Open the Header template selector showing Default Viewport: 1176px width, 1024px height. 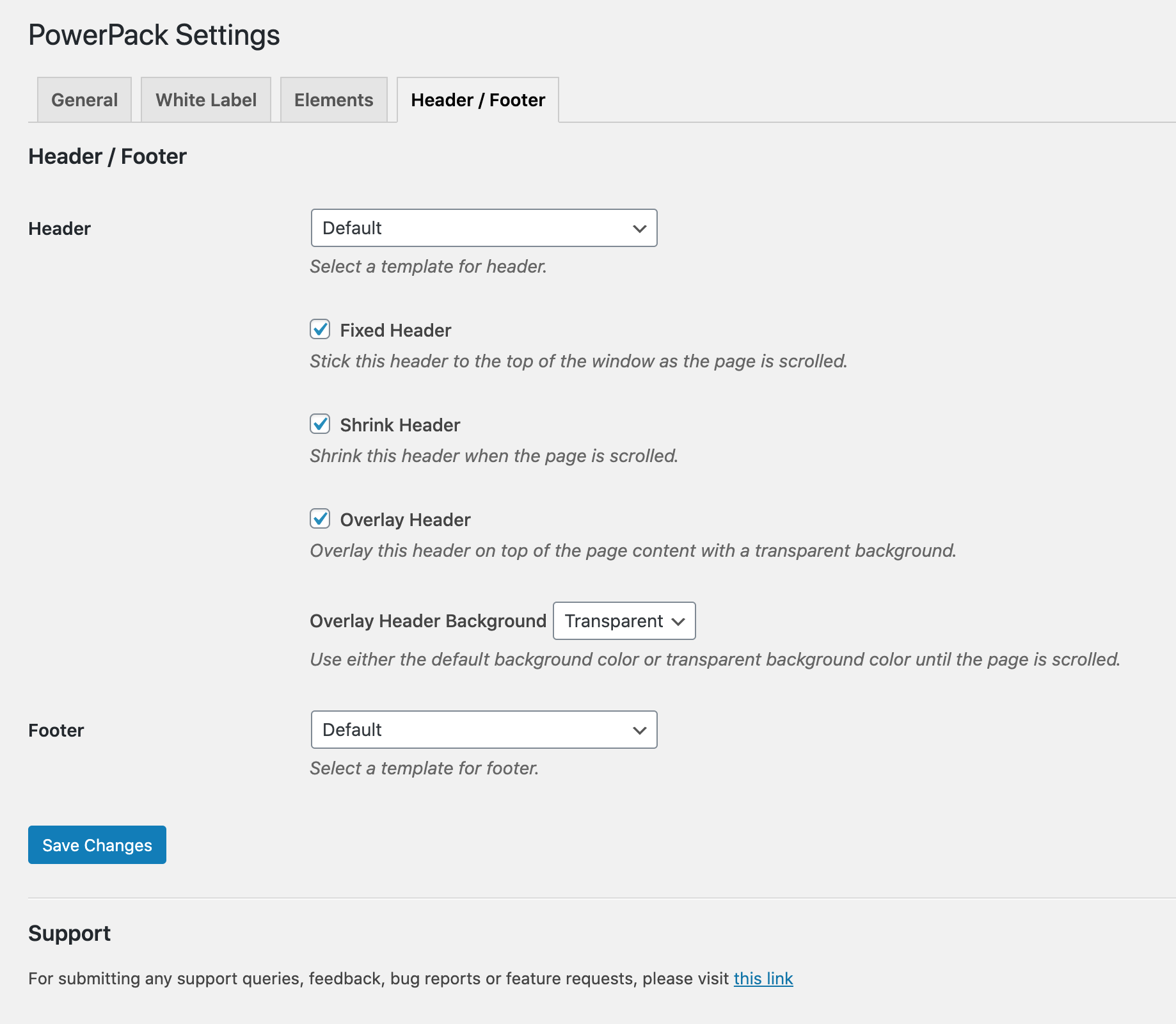click(x=483, y=228)
